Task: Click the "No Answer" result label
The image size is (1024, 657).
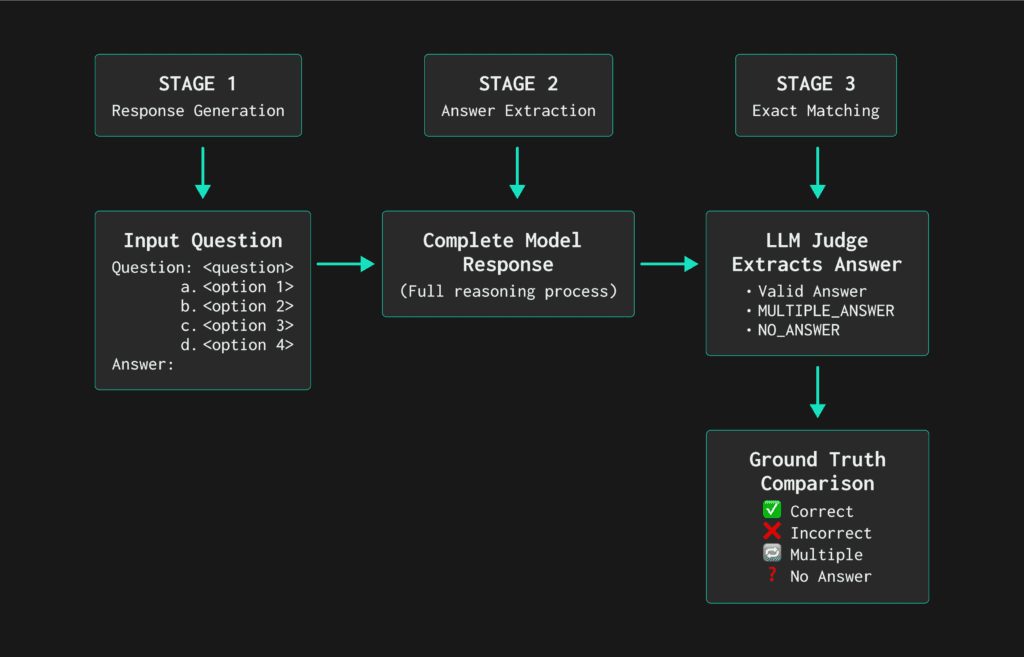Action: pyautogui.click(x=831, y=576)
